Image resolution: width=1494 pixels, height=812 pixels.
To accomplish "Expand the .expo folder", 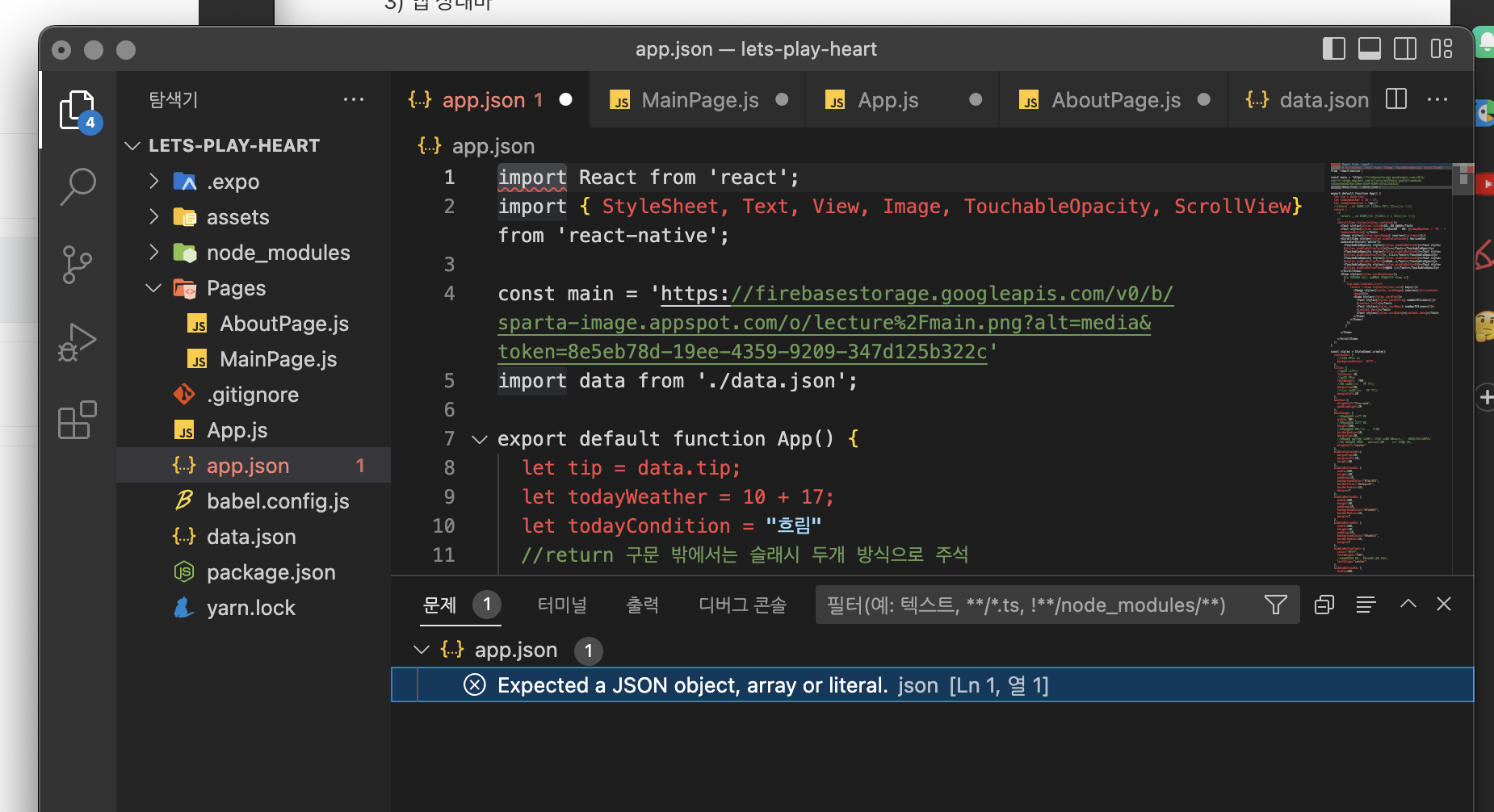I will (153, 181).
